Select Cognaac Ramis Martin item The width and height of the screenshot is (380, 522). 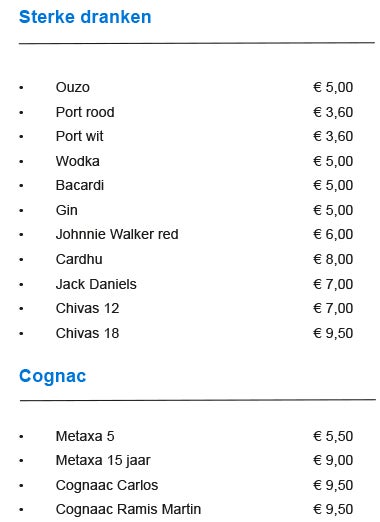pos(128,509)
